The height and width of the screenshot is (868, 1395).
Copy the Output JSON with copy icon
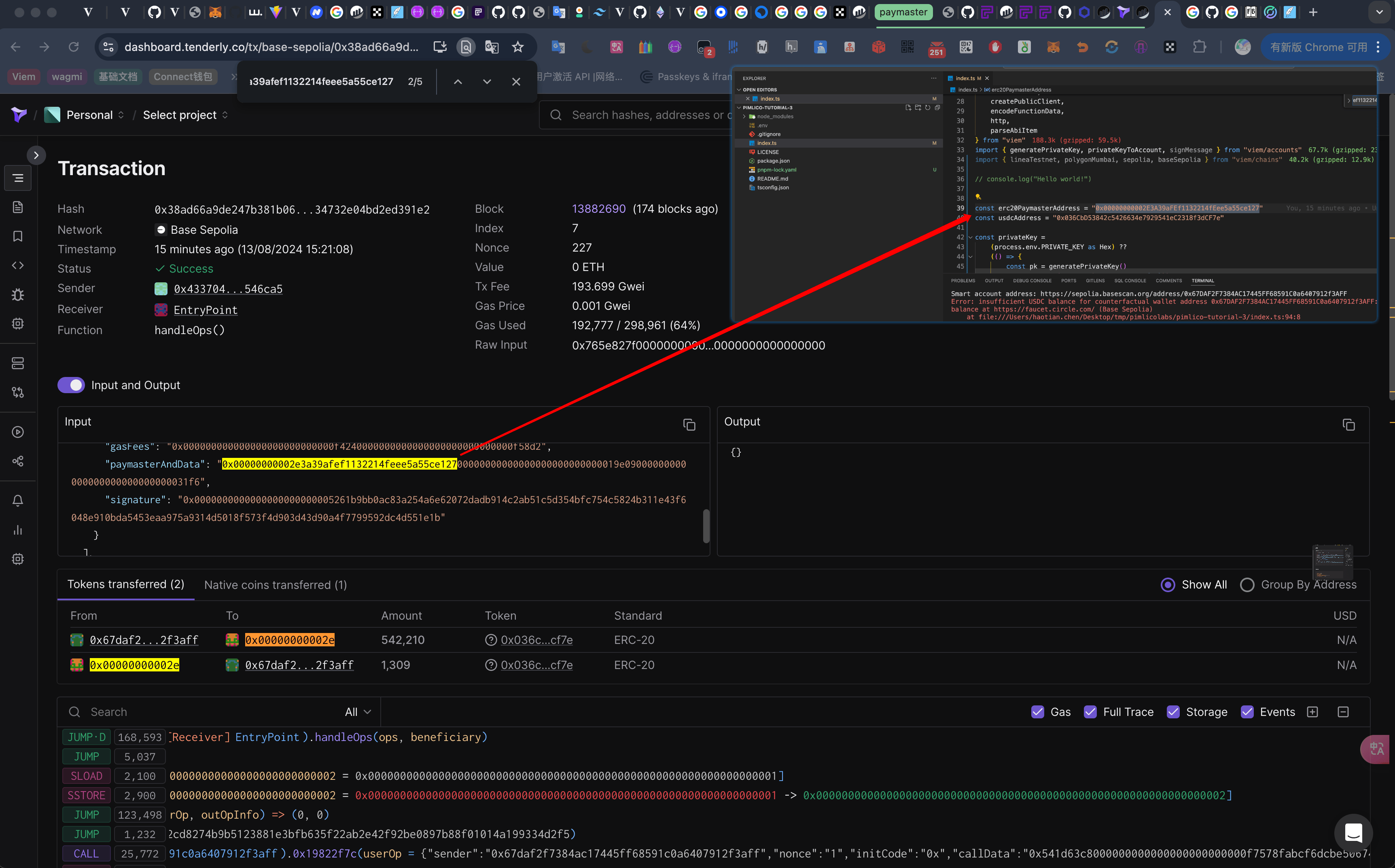(x=1348, y=425)
